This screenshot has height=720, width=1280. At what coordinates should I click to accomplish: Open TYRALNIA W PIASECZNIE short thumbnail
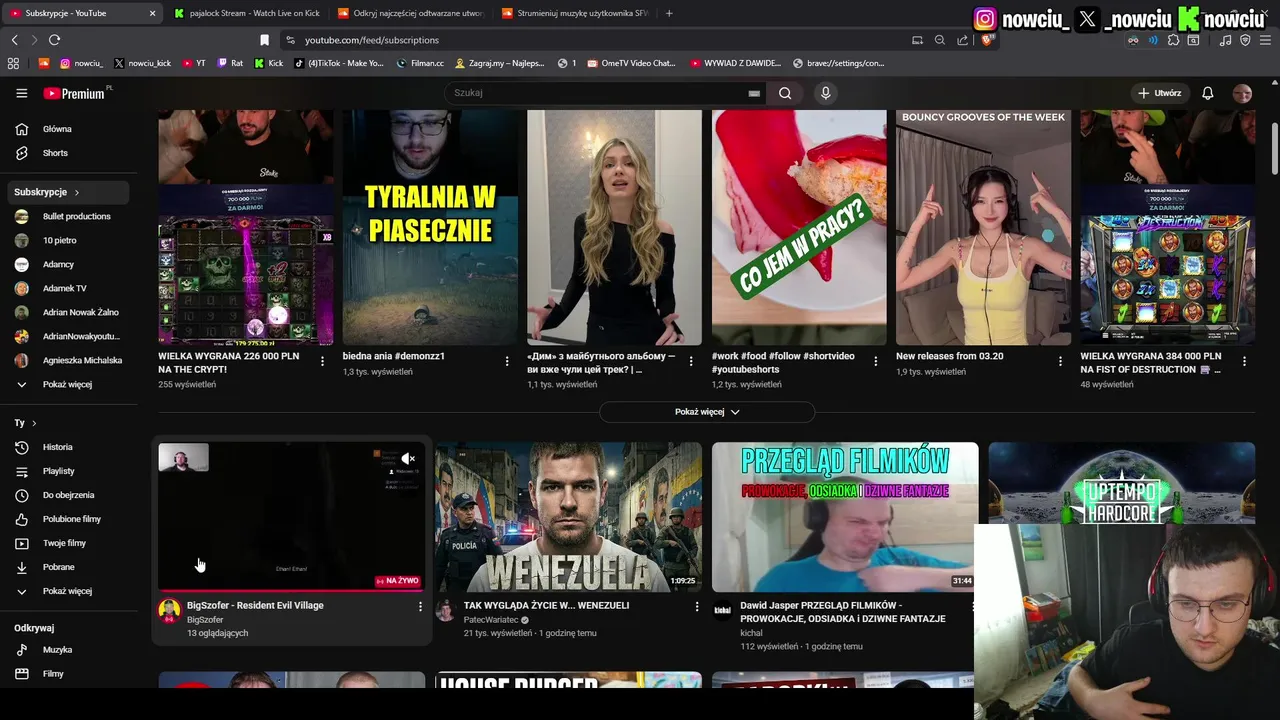click(430, 227)
